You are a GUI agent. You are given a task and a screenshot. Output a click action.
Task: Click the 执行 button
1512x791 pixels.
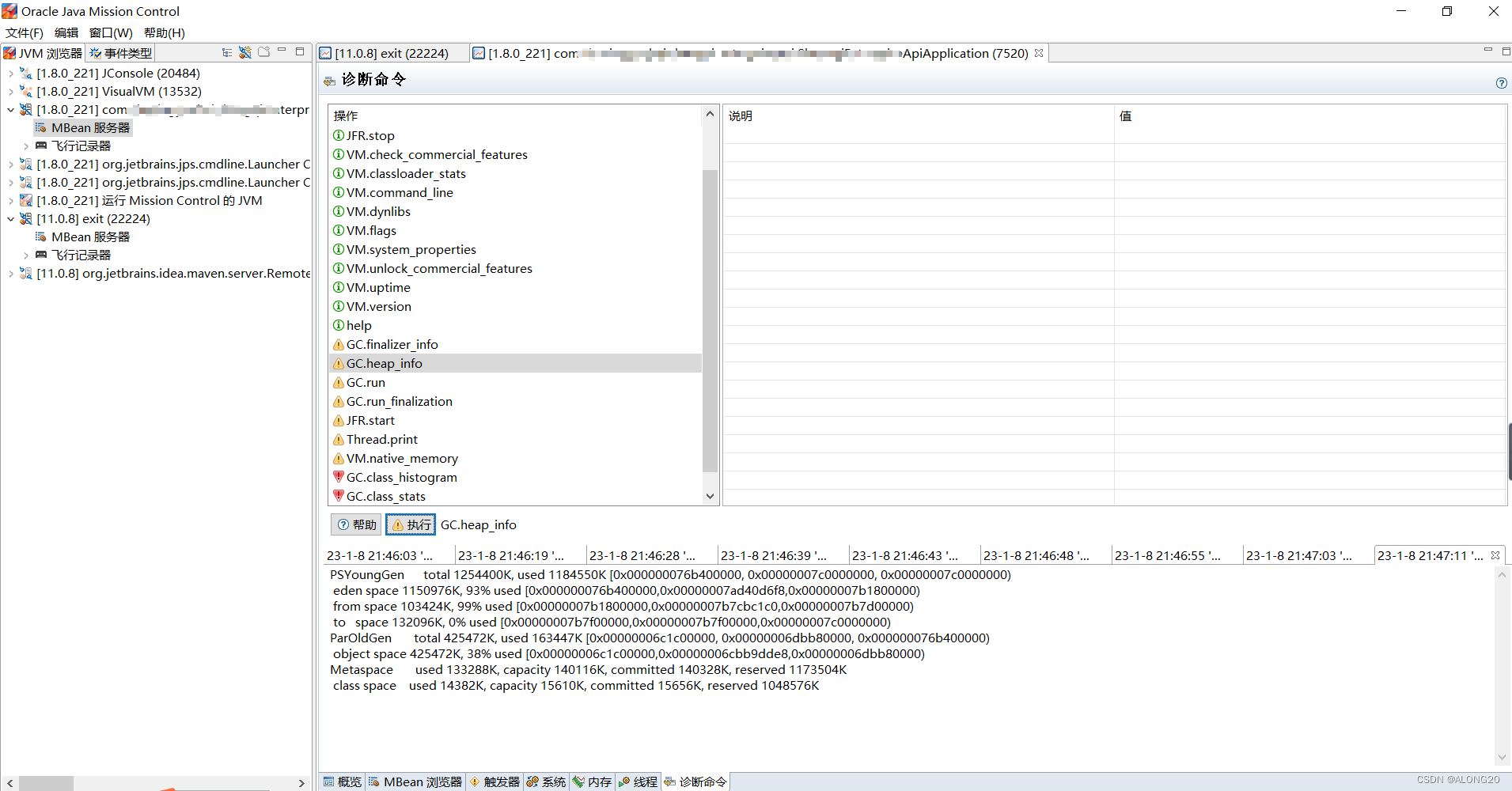[411, 524]
